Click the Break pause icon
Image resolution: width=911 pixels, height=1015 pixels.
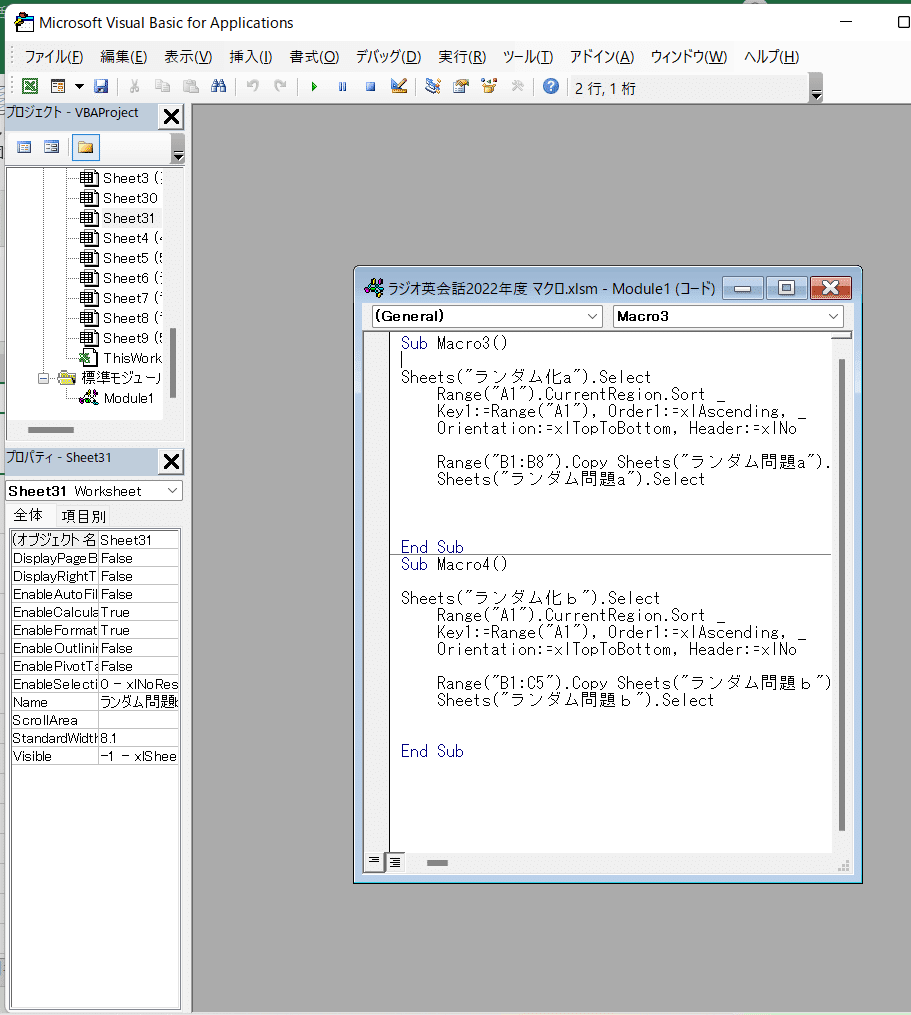pos(343,86)
